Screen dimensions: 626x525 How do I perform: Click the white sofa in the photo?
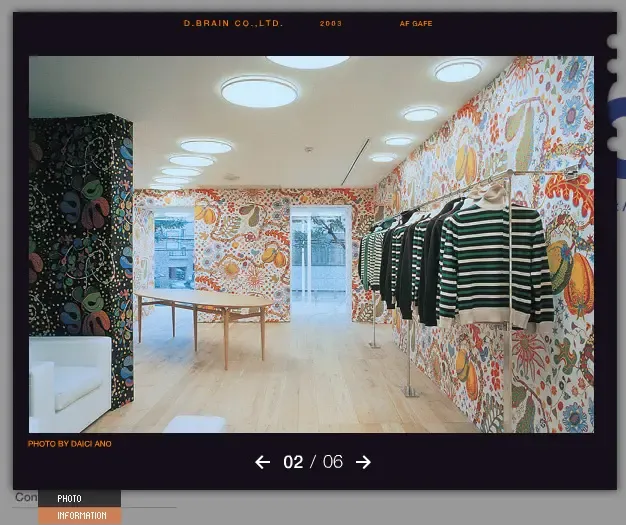70,384
